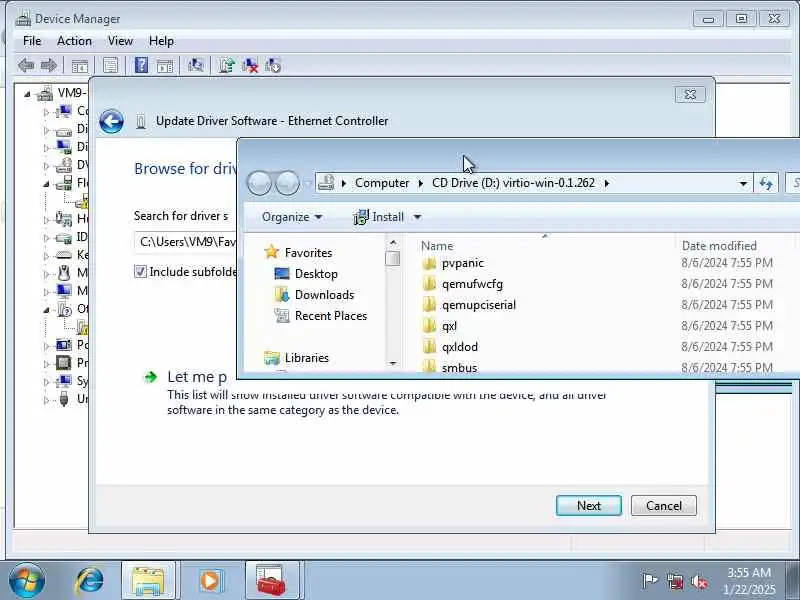This screenshot has height=600, width=800.
Task: Select the qemupciserial folder
Action: click(479, 305)
